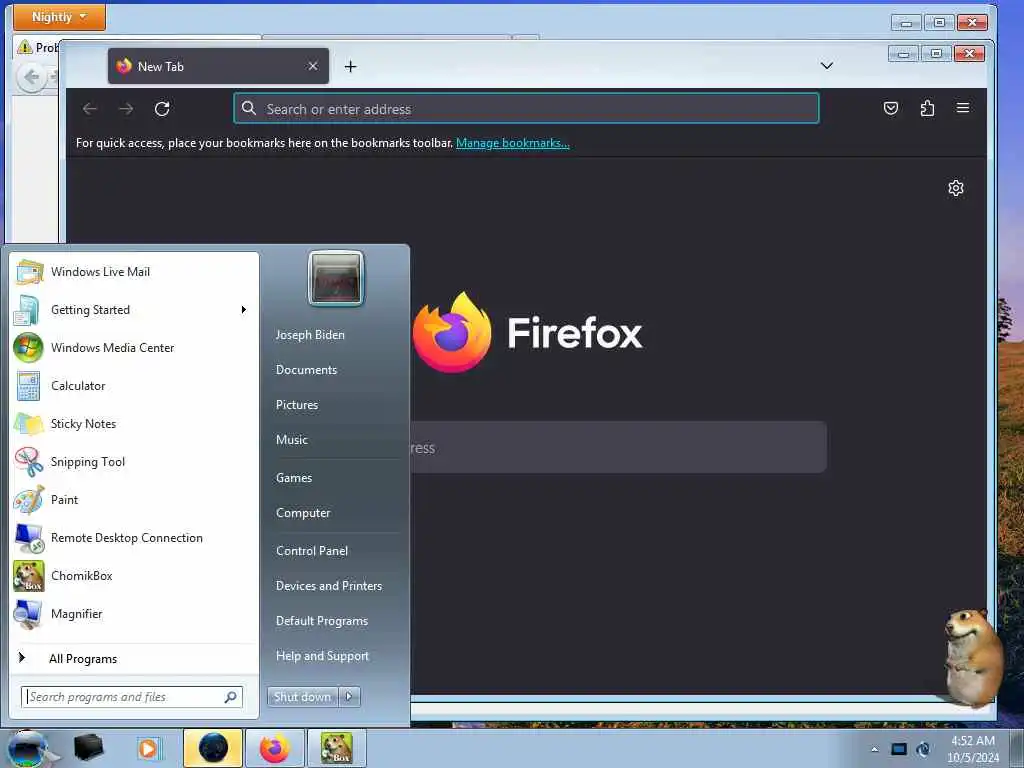Viewport: 1024px width, 768px height.
Task: Open a new tab with plus button
Action: coord(350,67)
